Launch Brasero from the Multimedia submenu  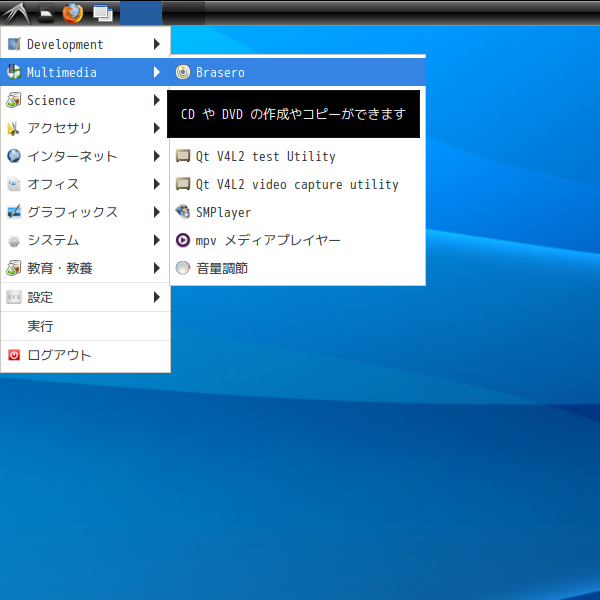coord(220,72)
